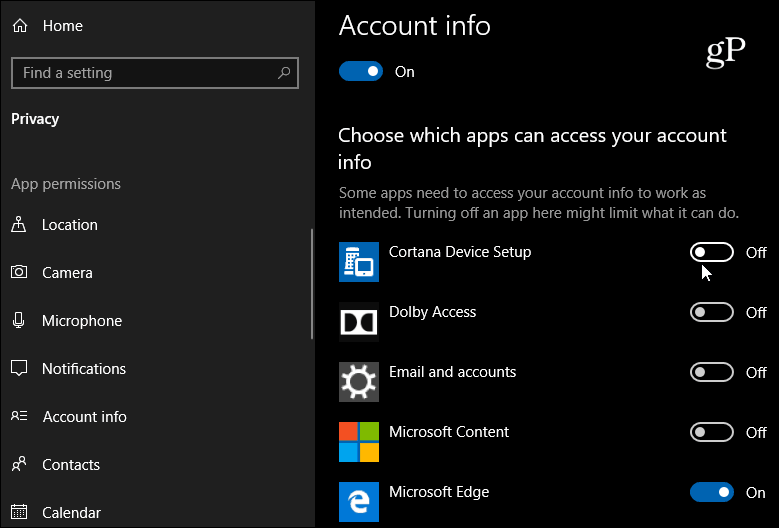The width and height of the screenshot is (779, 528).
Task: Enable Cortana Device Setup access toggle
Action: coord(711,252)
